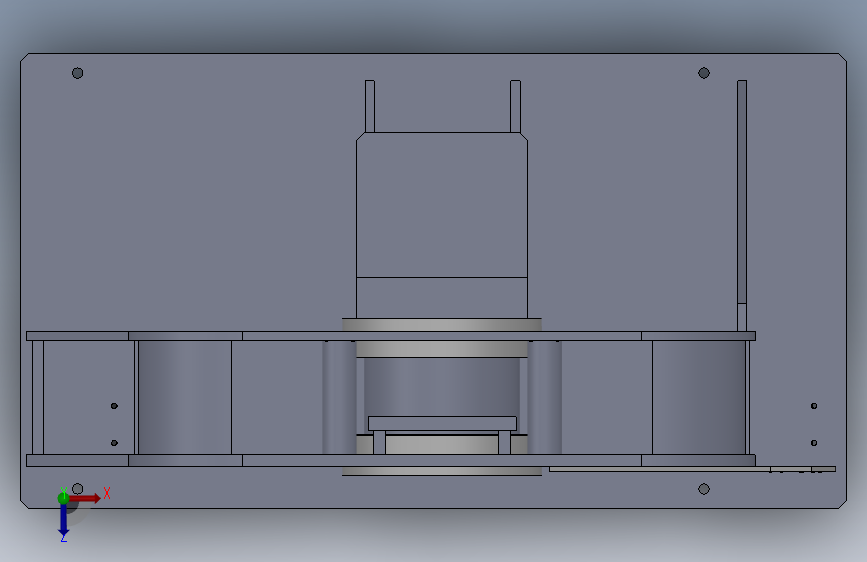The image size is (867, 562).
Task: Select the bottom-right mounting hole on the base plate
Action: tap(704, 489)
